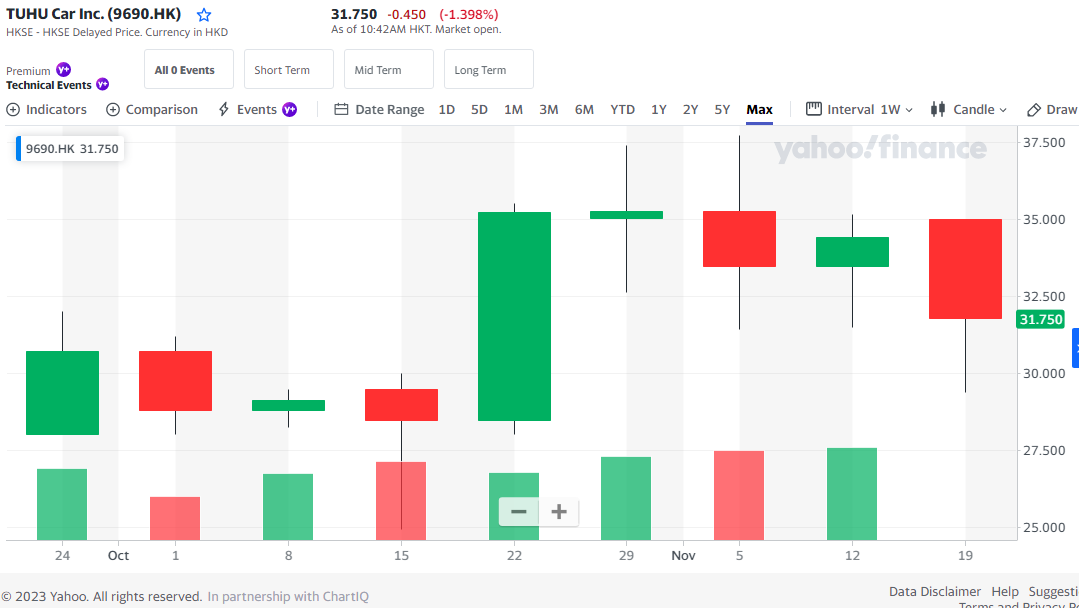
Task: Open the Data Disclaimer link
Action: point(934,591)
